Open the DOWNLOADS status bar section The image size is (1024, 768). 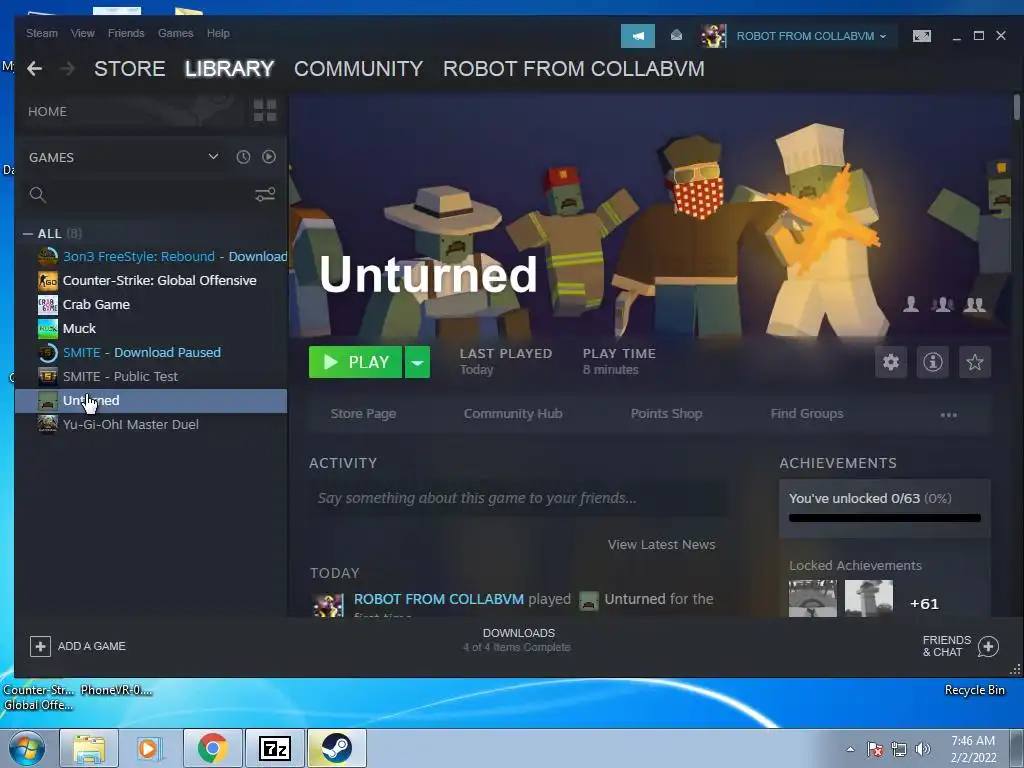click(518, 640)
